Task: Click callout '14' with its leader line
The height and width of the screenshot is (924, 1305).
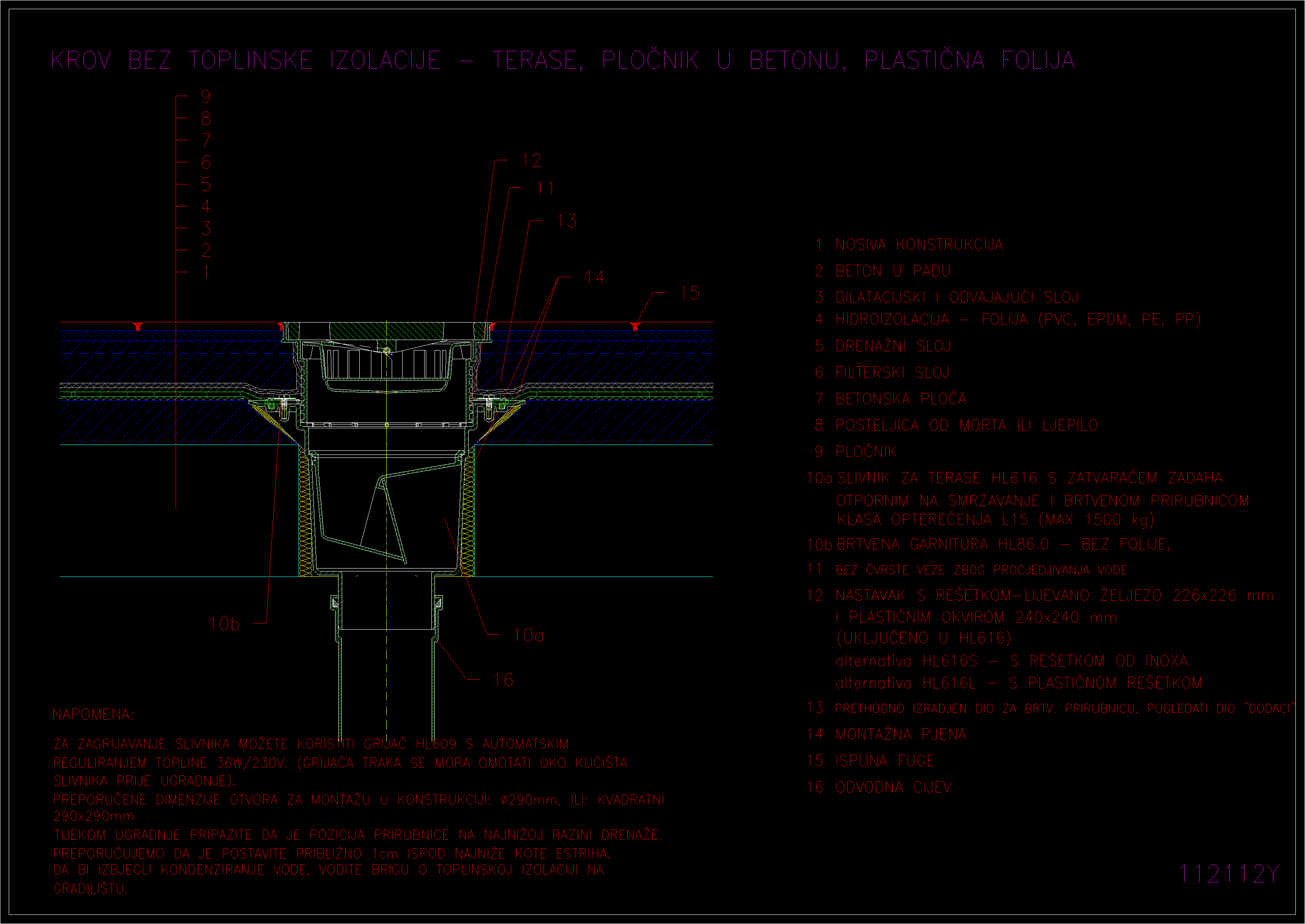Action: click(594, 277)
